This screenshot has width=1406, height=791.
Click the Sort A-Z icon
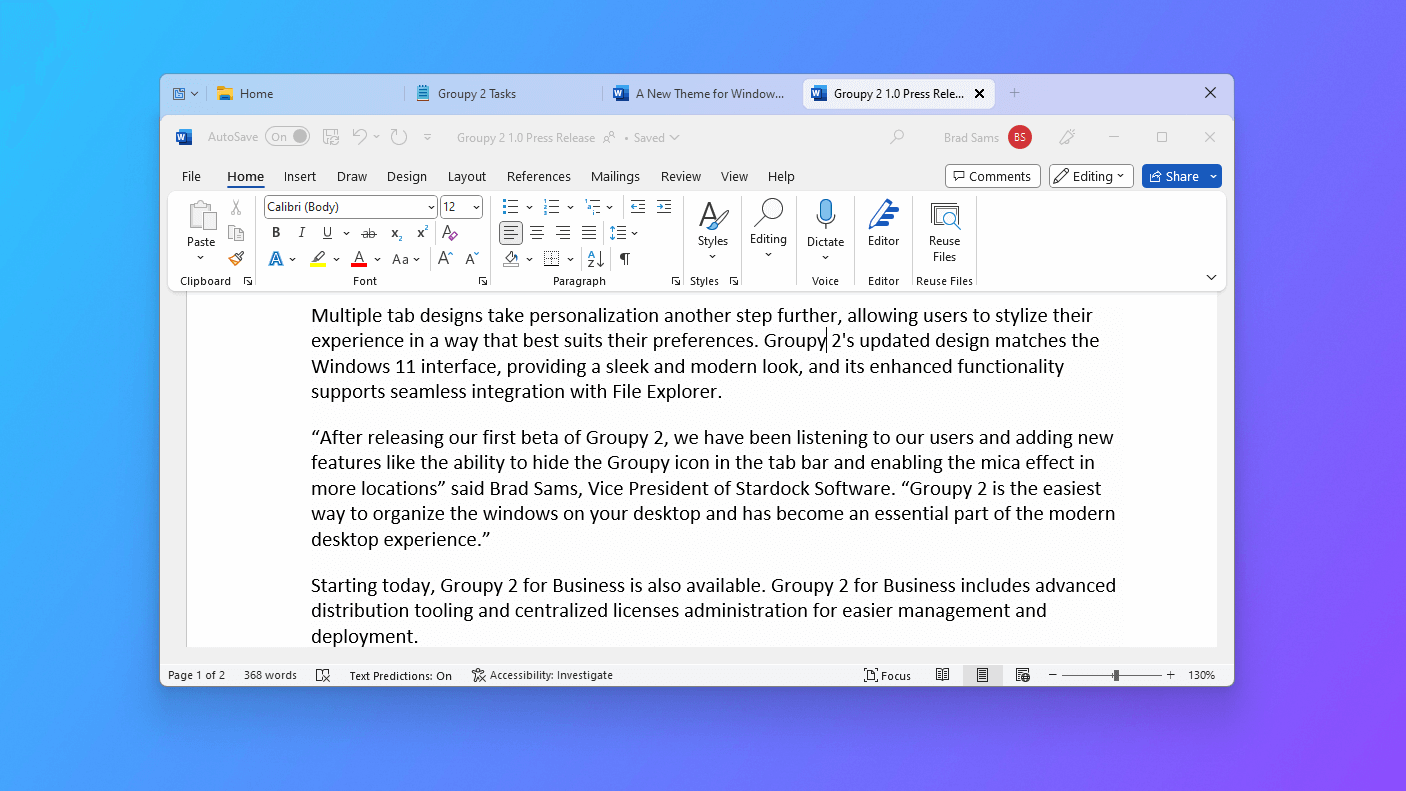tap(596, 259)
